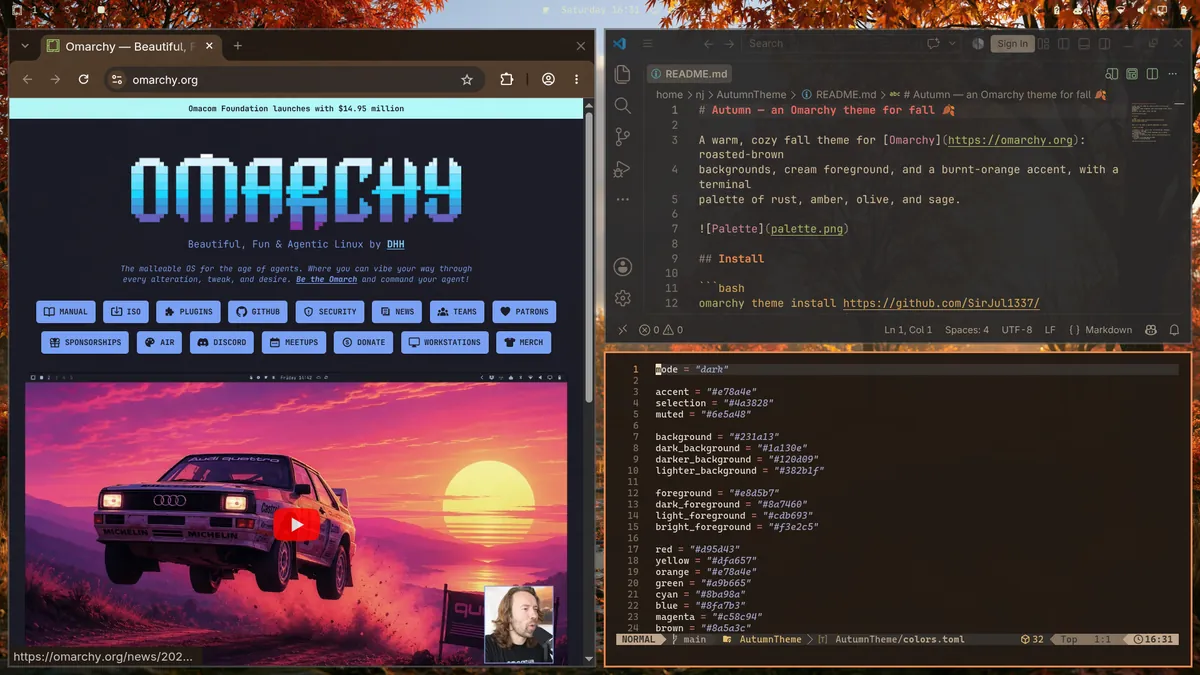Open the notifications bell in VS Code
1200x675 pixels.
(1174, 329)
